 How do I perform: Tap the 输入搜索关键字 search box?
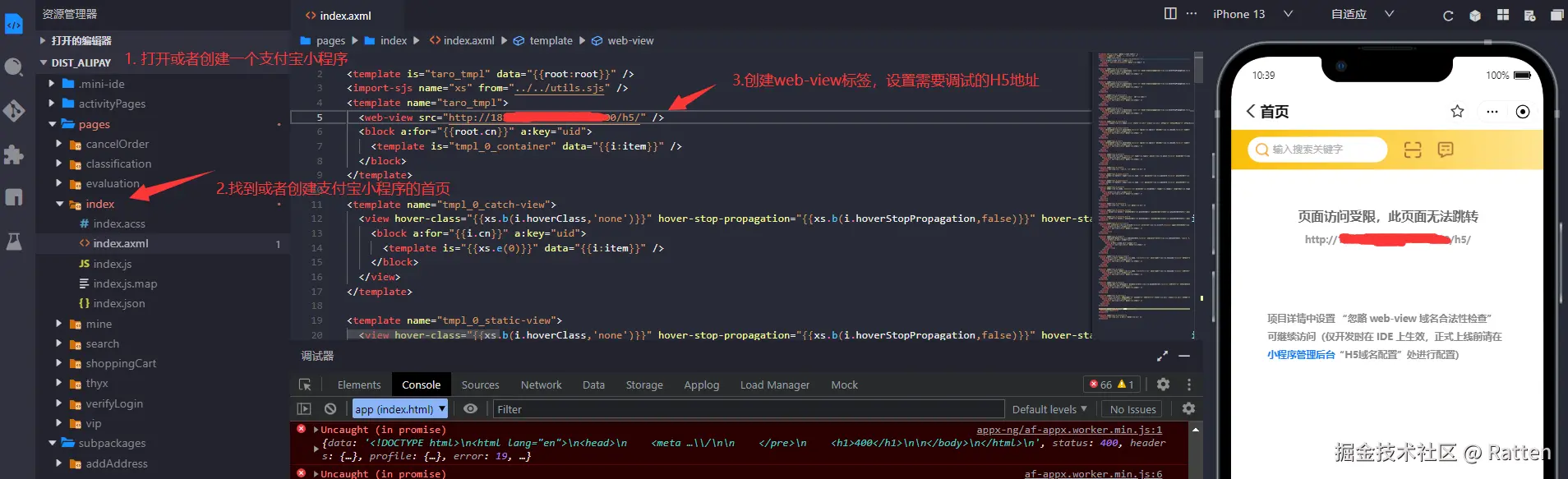1317,150
